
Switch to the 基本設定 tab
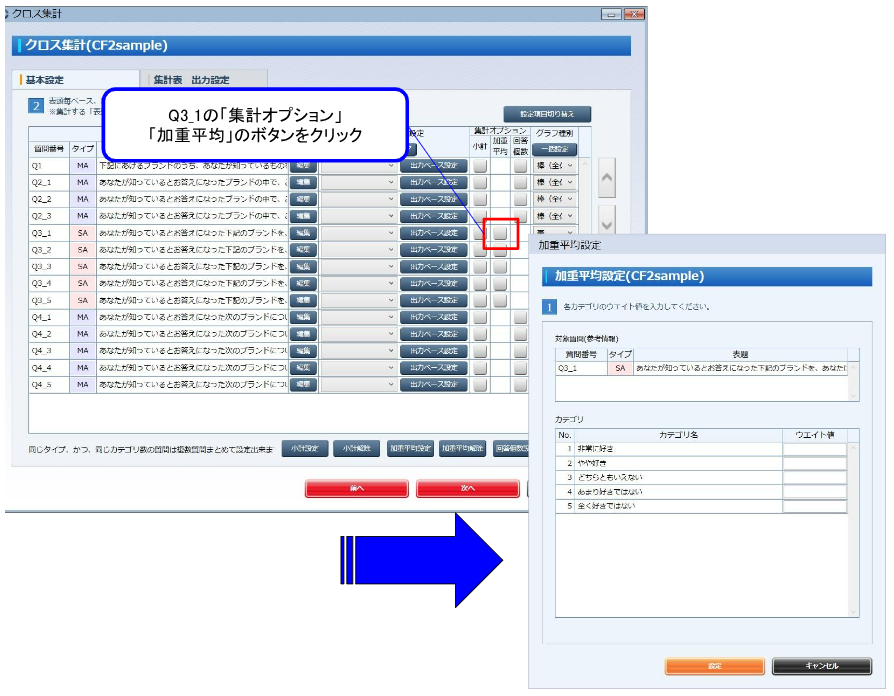tap(50, 80)
